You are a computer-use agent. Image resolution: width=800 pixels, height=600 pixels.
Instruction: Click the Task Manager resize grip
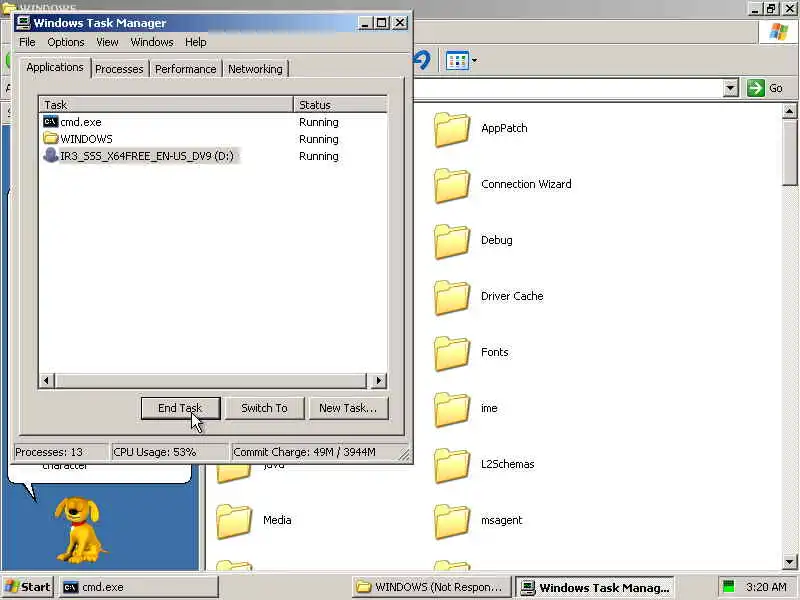pos(404,454)
